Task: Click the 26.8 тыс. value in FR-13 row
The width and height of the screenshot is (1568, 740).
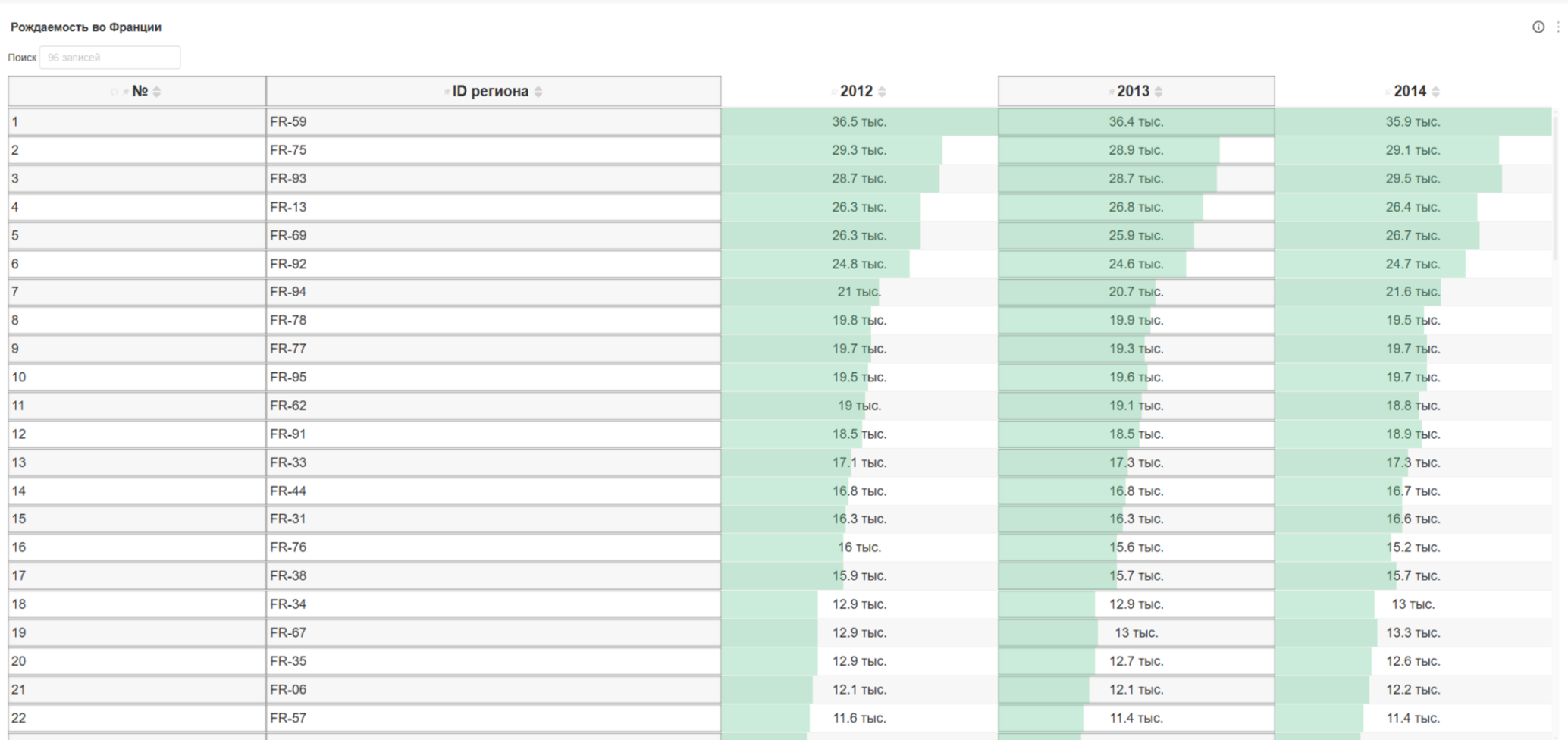Action: coord(1136,207)
